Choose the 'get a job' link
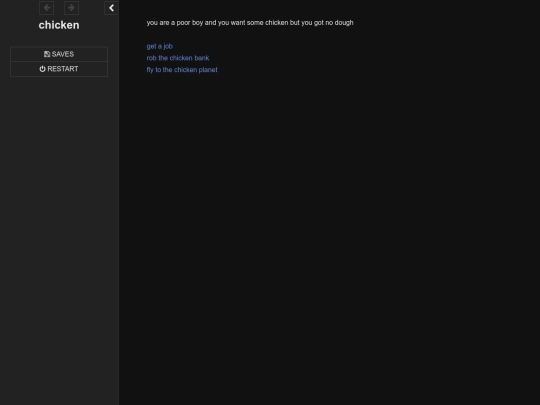The height and width of the screenshot is (405, 540). click(159, 46)
